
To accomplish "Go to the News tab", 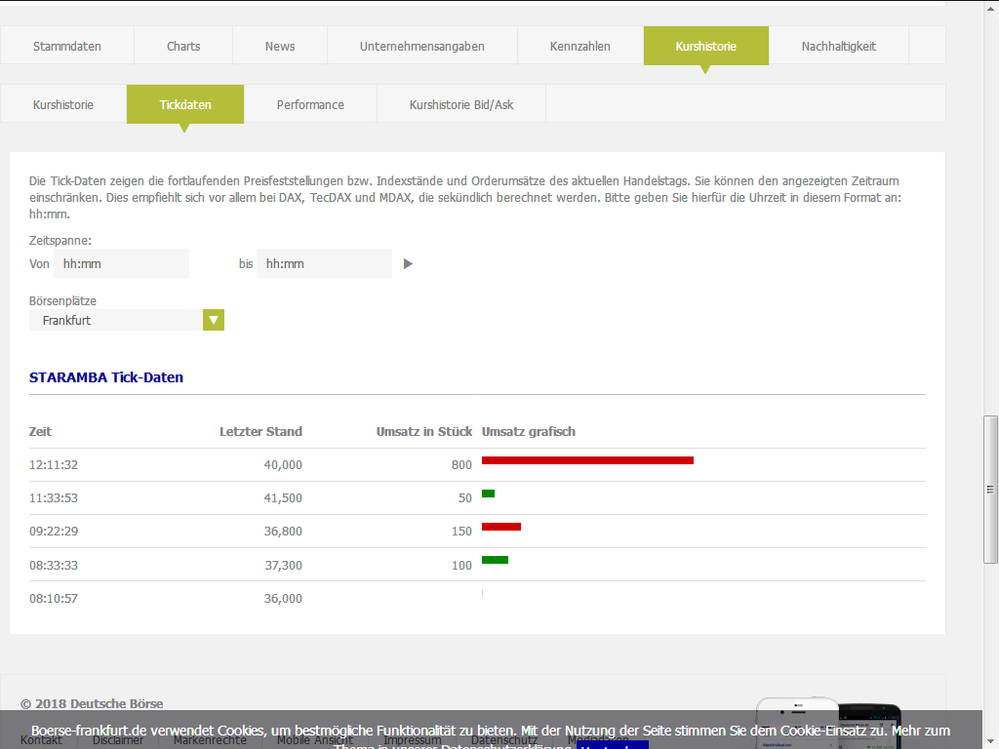I will (x=280, y=46).
